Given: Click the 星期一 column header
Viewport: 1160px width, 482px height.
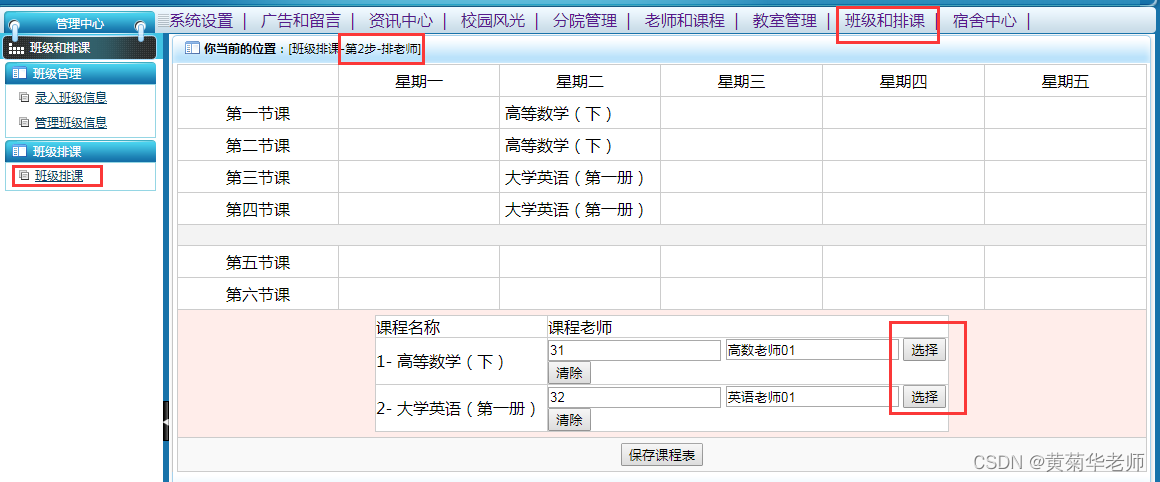Looking at the screenshot, I should [x=419, y=81].
